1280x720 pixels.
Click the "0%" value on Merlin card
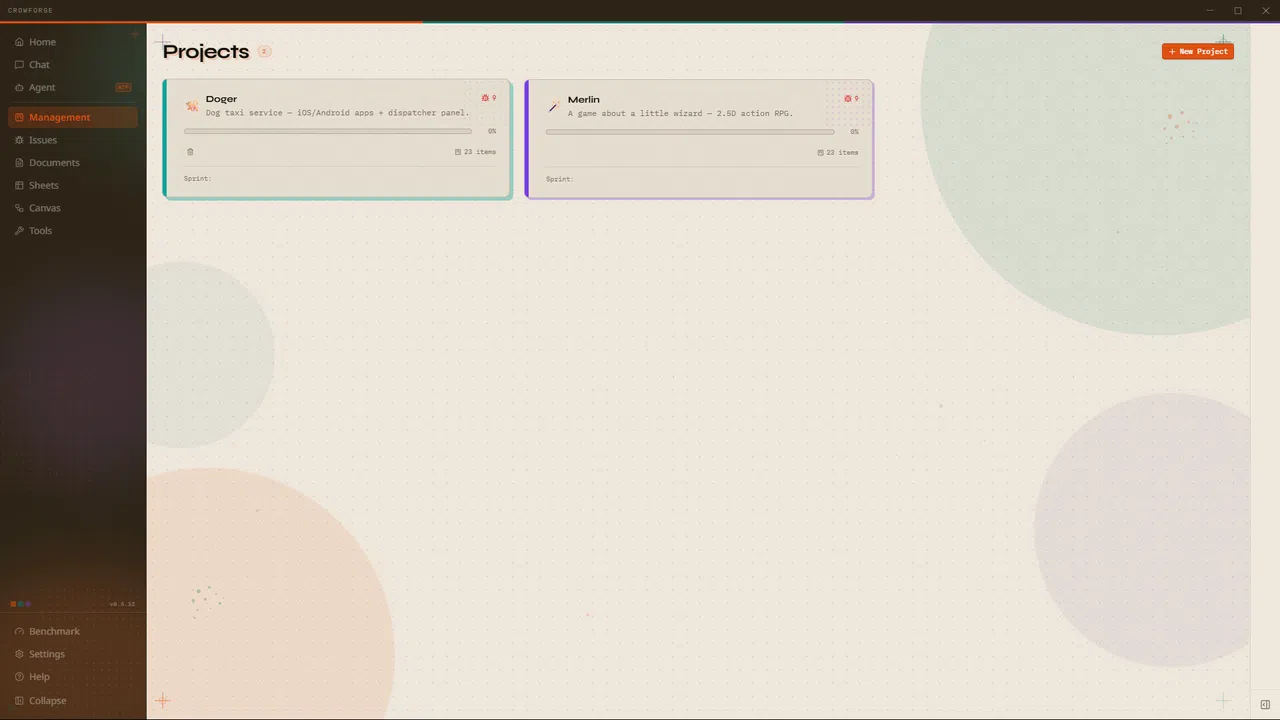[854, 132]
